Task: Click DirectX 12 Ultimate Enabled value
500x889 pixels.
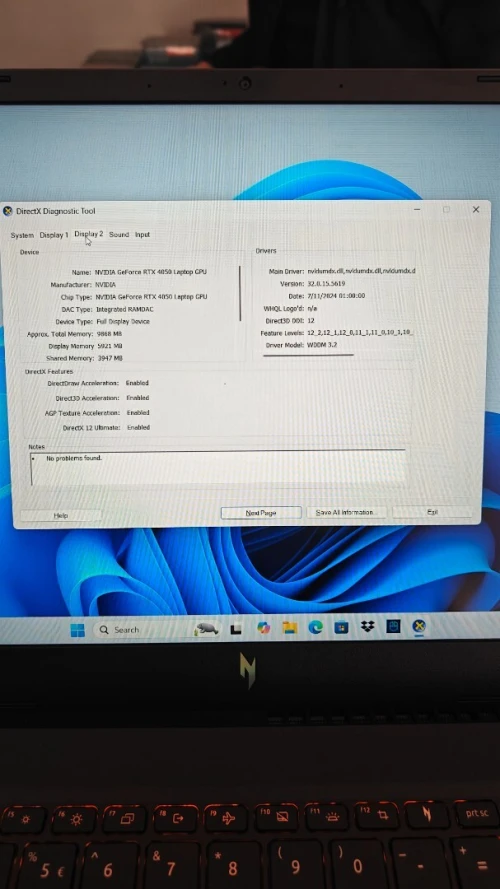Action: [139, 427]
